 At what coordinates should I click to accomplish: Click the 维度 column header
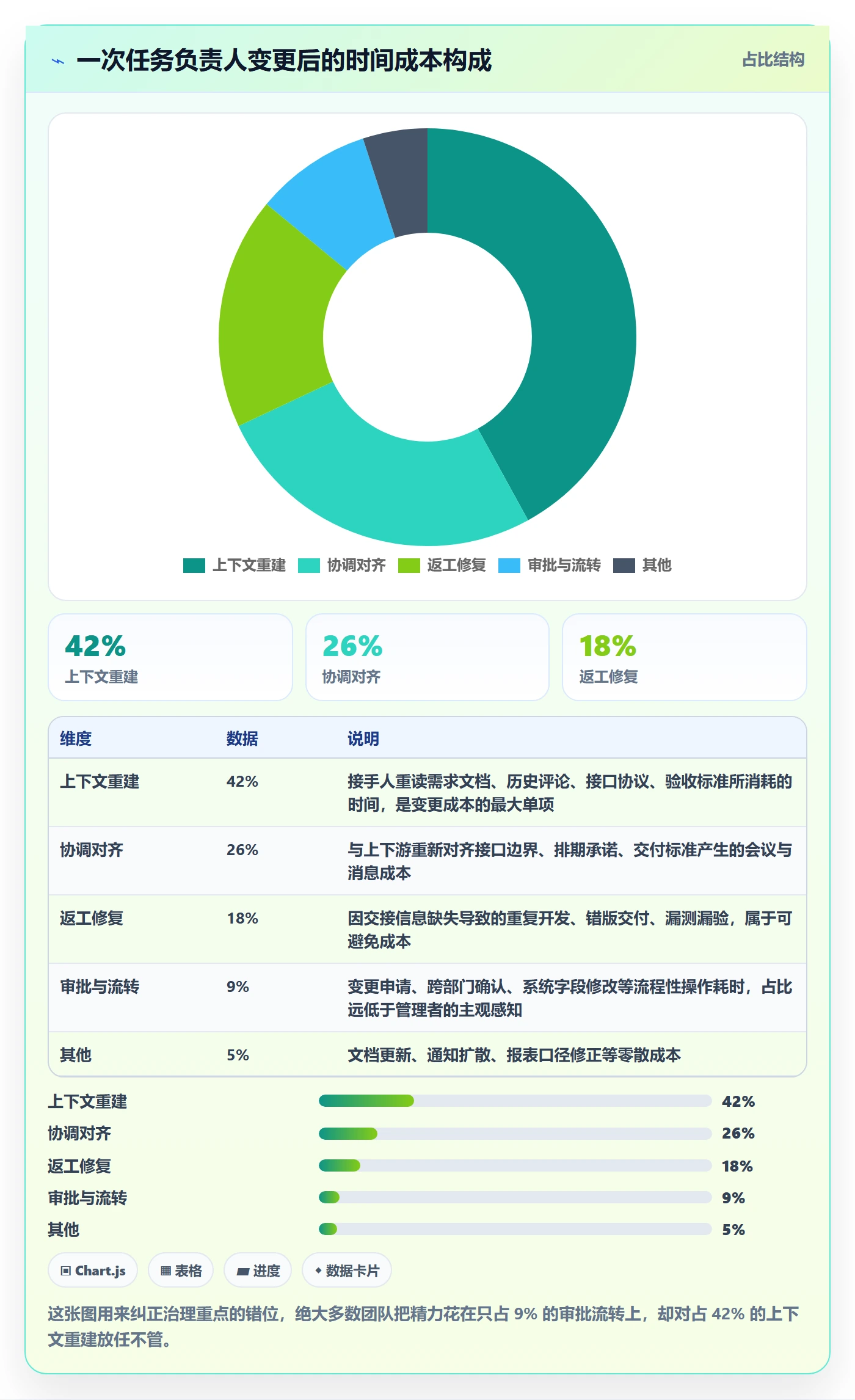76,738
